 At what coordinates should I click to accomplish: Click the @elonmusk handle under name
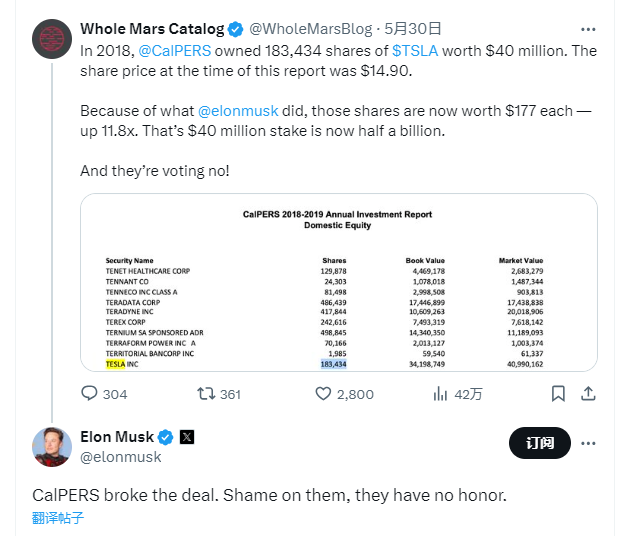120,457
